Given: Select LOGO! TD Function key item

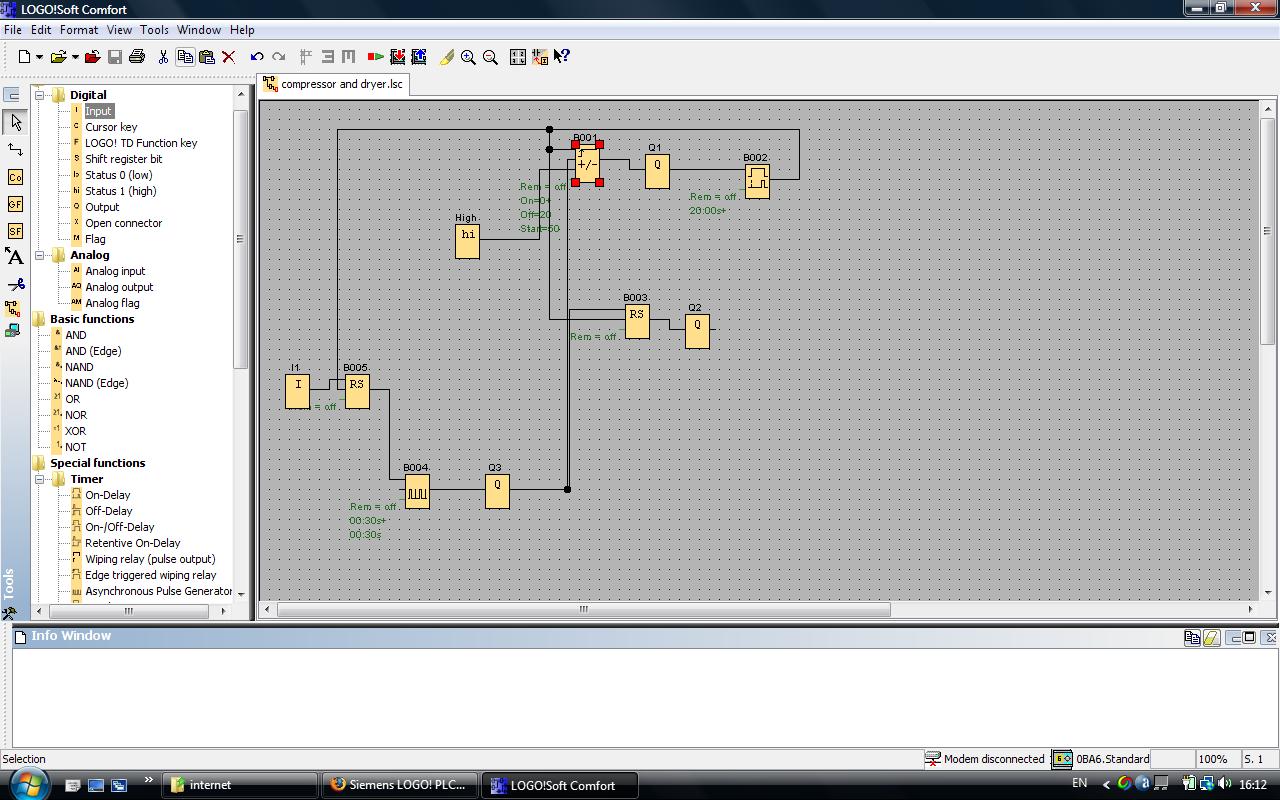Looking at the screenshot, I should point(141,143).
